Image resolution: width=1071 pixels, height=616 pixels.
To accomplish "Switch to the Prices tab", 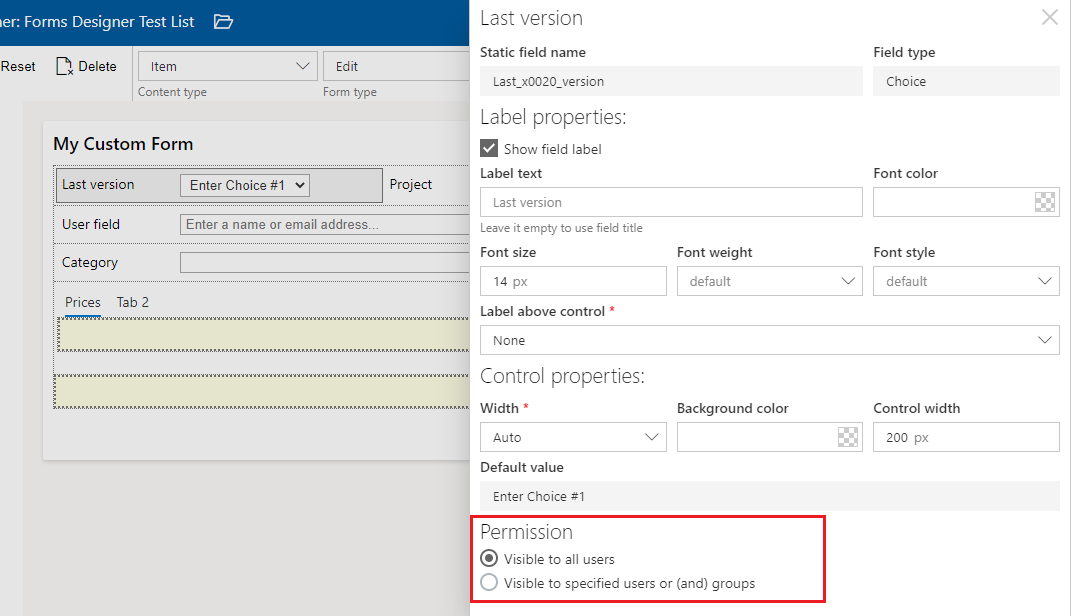I will (83, 302).
